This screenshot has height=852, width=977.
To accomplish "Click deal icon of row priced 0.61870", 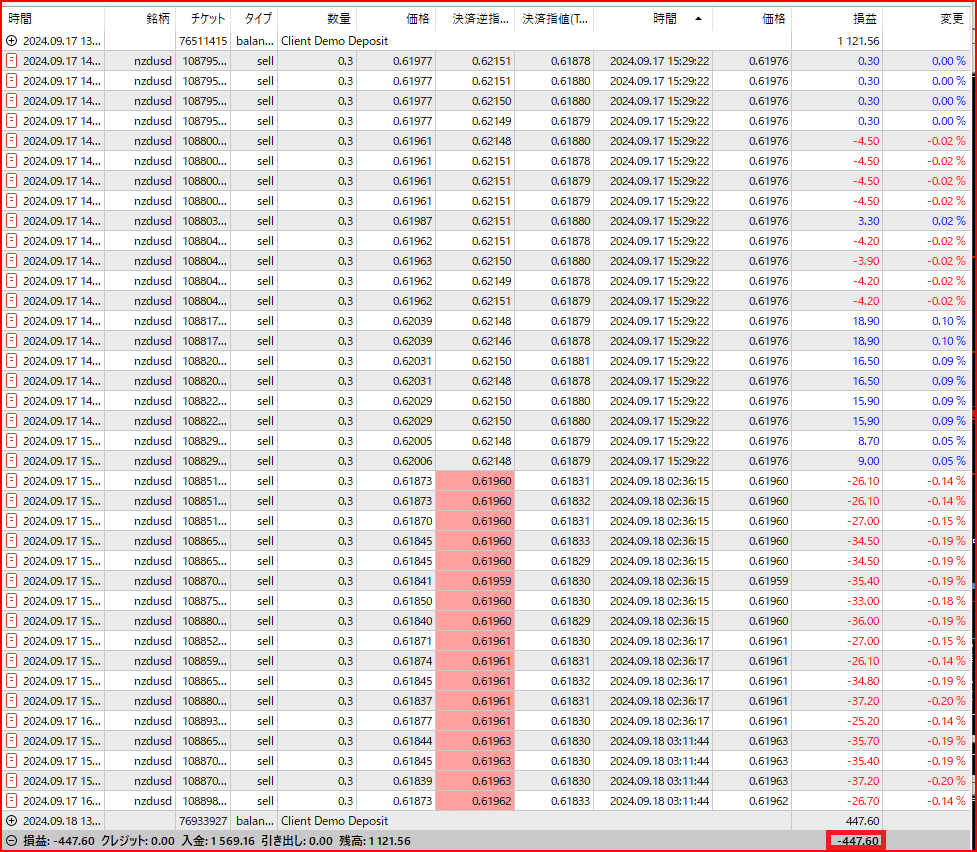I will click(x=11, y=520).
